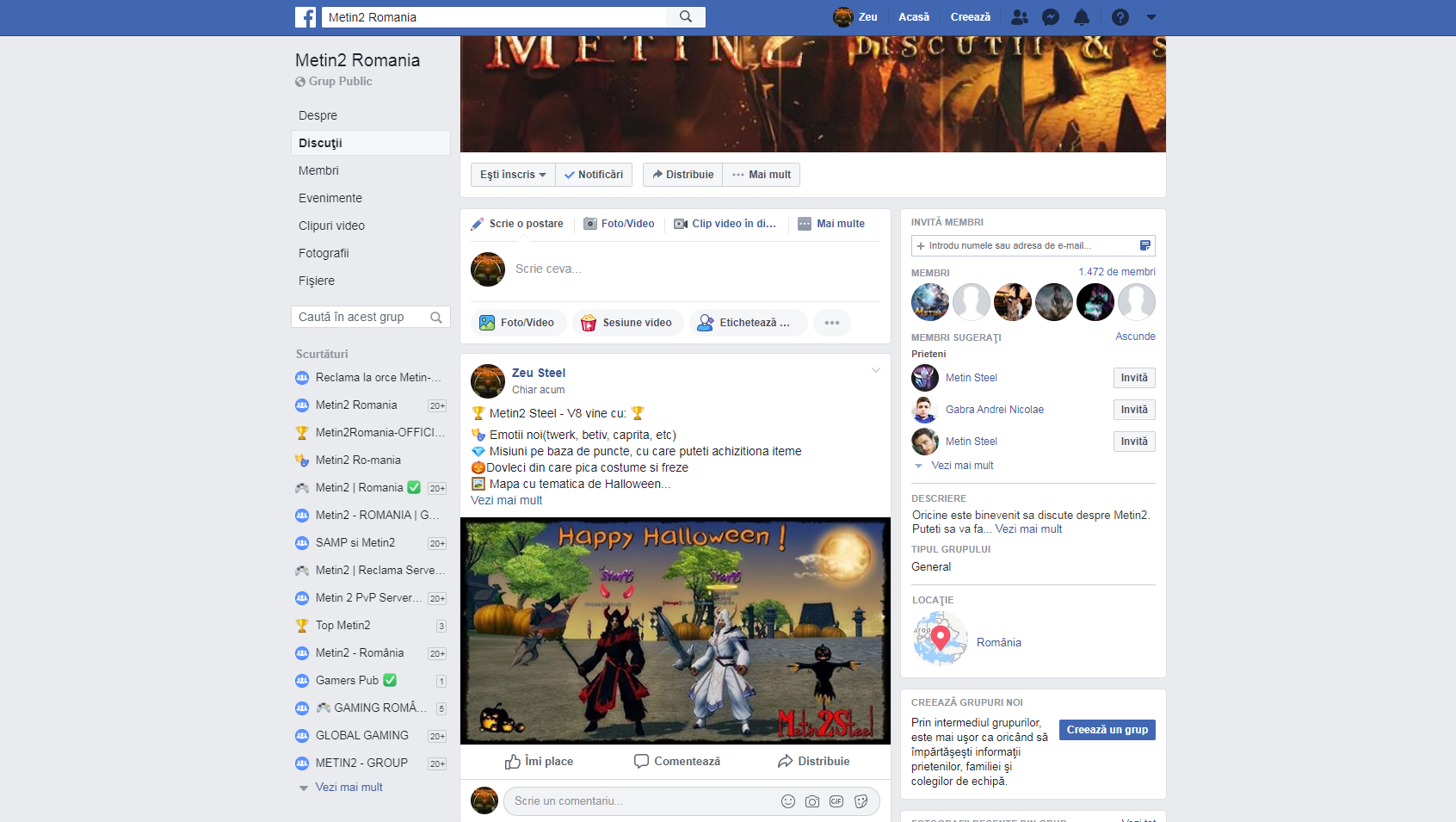
Task: Open the composer three-dots more options
Action: 832,323
